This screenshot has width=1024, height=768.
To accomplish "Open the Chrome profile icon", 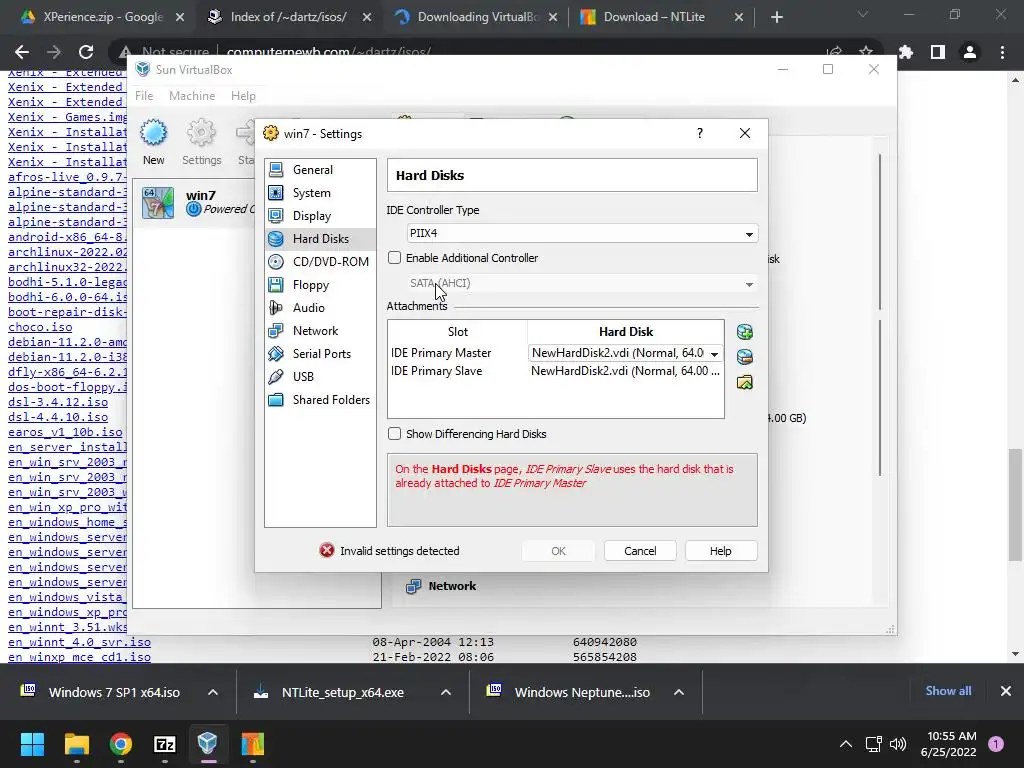I will coord(970,52).
